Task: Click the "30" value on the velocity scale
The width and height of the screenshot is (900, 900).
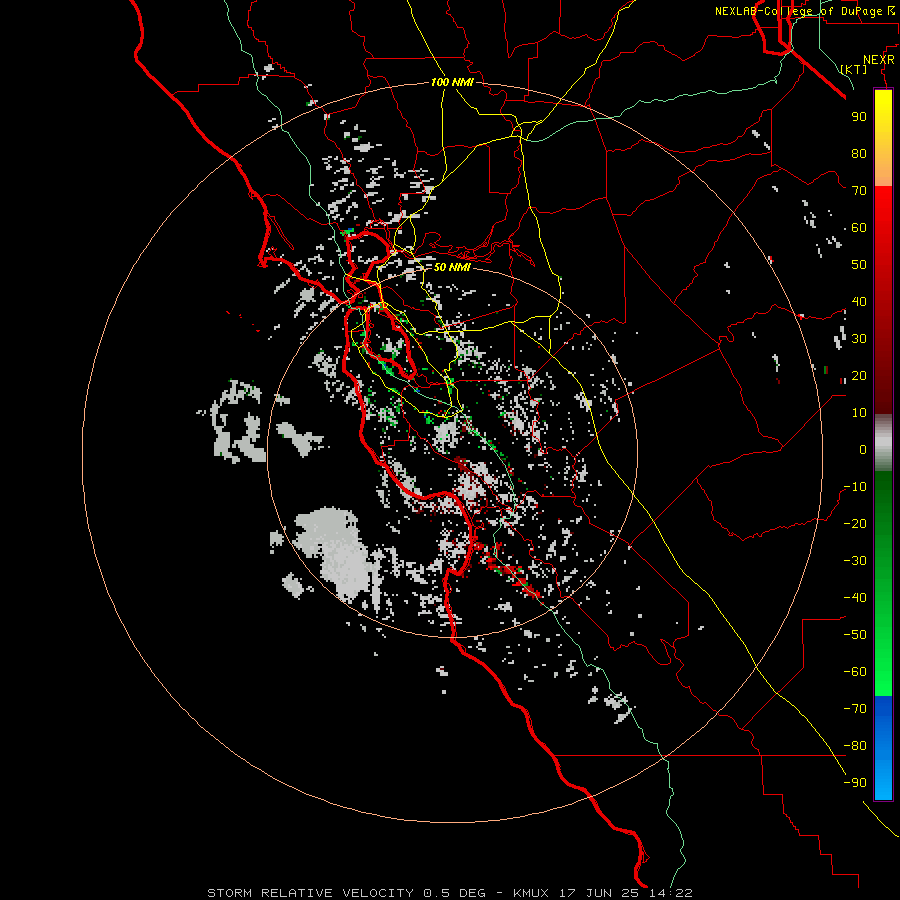Action: pyautogui.click(x=859, y=339)
